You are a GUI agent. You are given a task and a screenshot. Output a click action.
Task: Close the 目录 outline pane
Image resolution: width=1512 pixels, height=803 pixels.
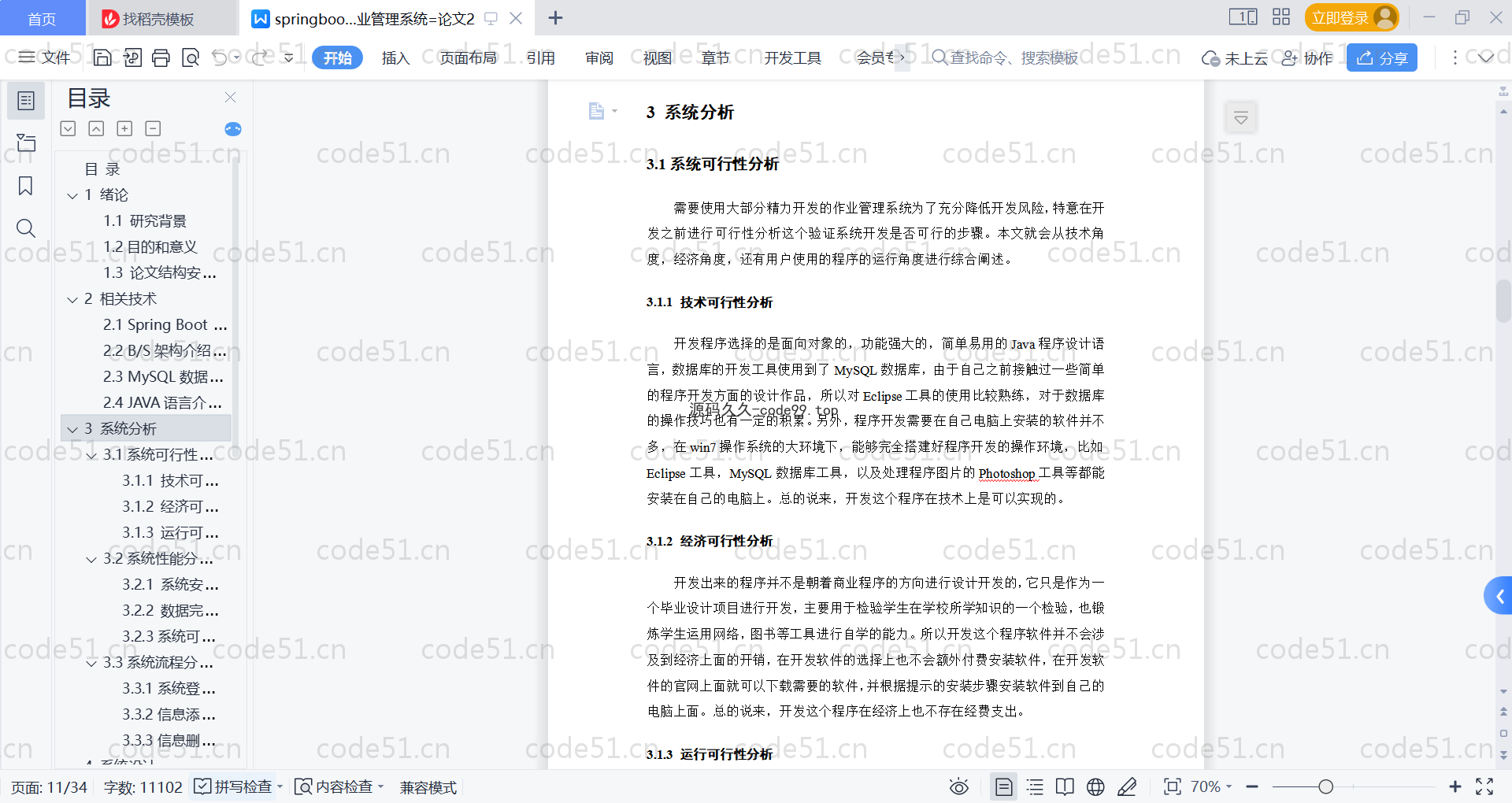tap(230, 97)
